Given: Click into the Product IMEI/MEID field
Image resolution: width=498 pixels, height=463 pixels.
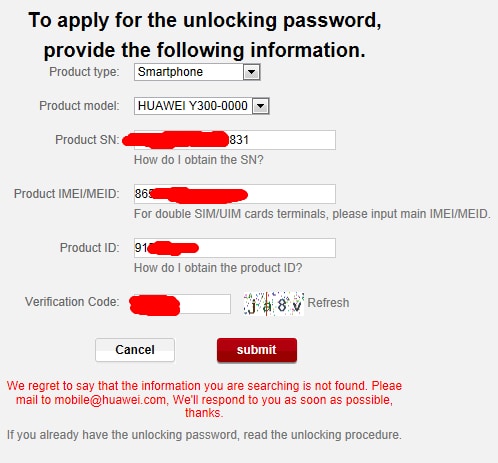Looking at the screenshot, I should tap(235, 194).
